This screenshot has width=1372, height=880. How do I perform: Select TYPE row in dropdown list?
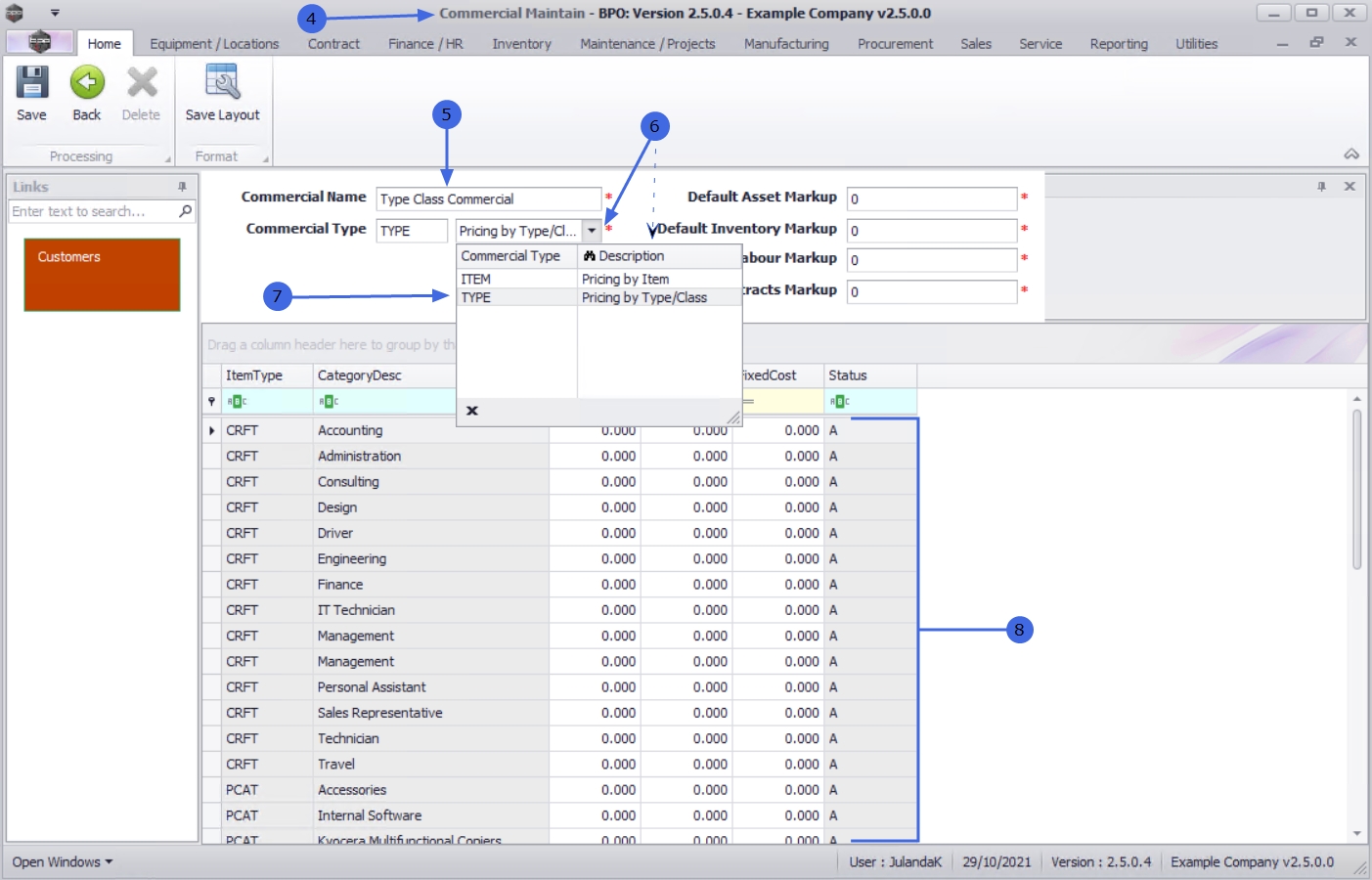coord(598,297)
